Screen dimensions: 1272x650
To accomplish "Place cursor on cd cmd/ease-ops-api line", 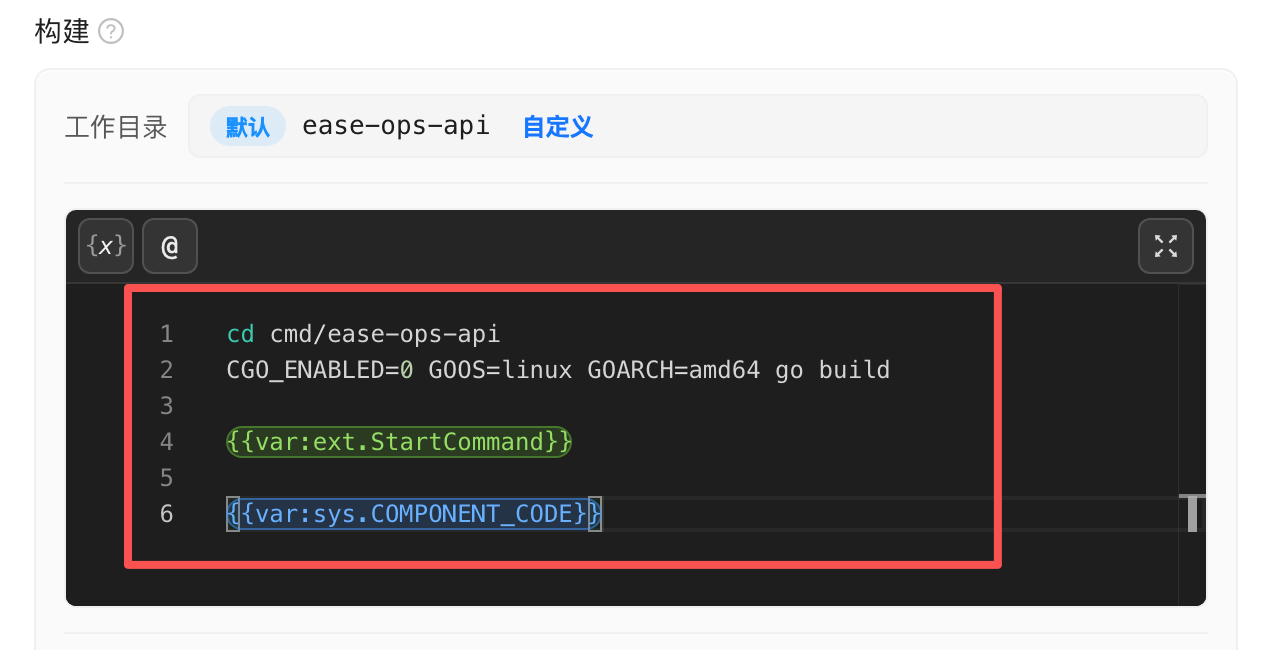I will click(363, 333).
